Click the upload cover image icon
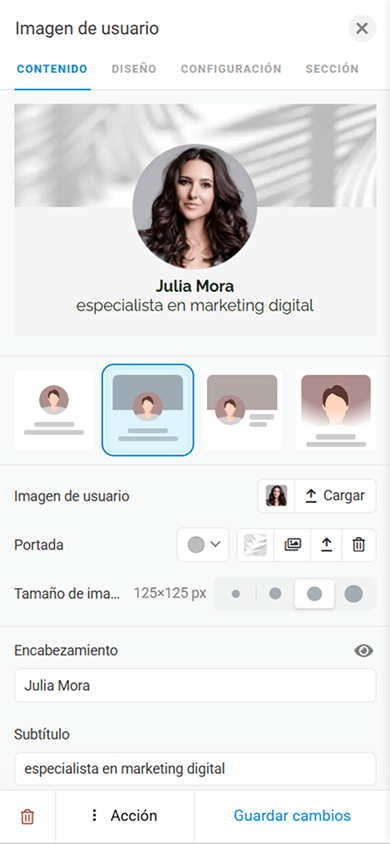The width and height of the screenshot is (390, 844). coord(326,545)
